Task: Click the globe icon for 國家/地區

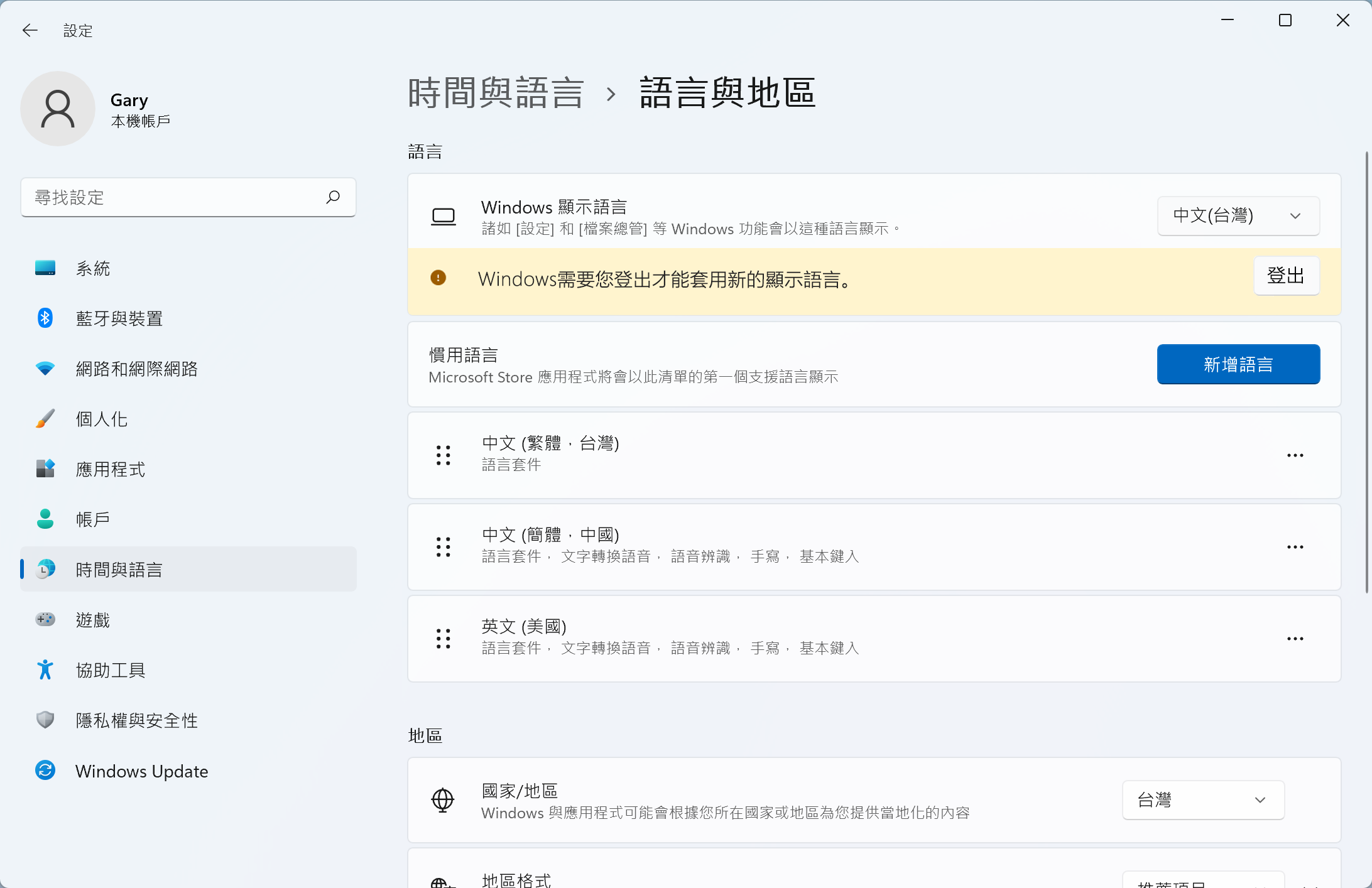Action: click(443, 800)
